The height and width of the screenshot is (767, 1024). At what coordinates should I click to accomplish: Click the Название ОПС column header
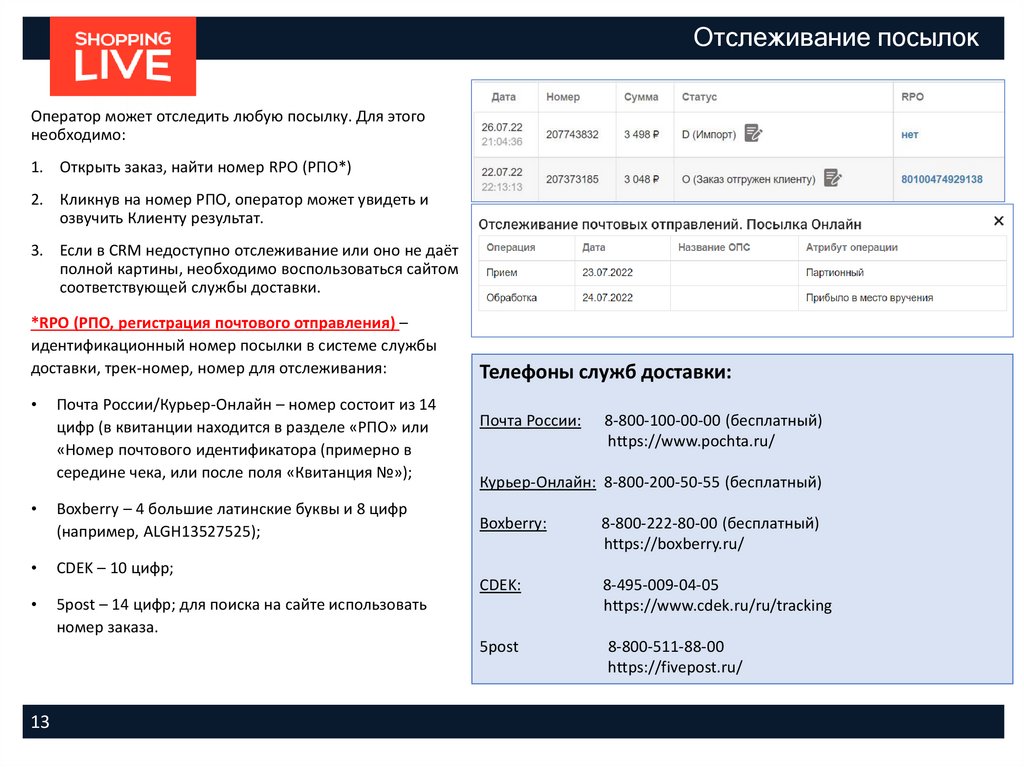pyautogui.click(x=714, y=248)
